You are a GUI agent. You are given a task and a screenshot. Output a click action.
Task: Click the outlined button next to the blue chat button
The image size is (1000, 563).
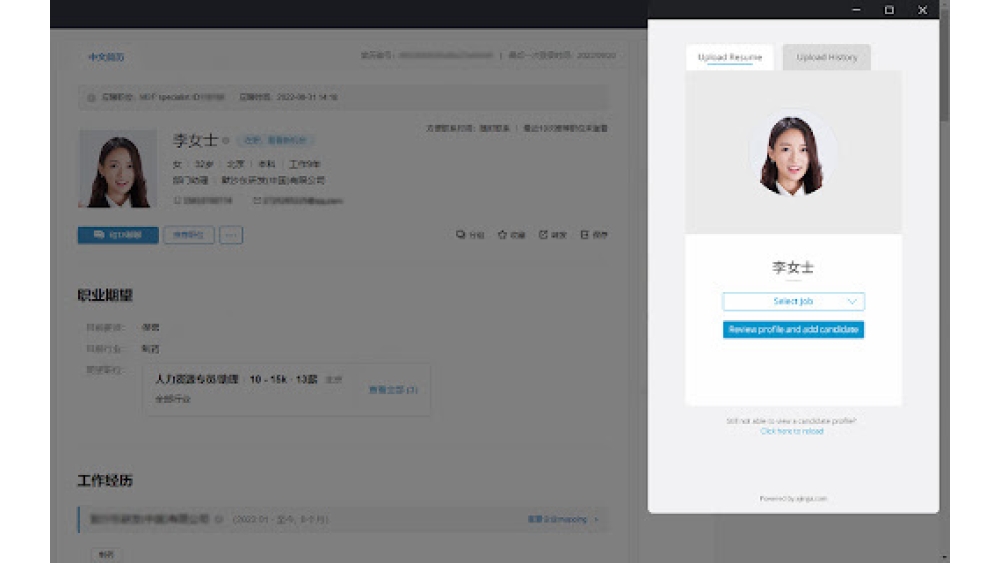coord(189,235)
